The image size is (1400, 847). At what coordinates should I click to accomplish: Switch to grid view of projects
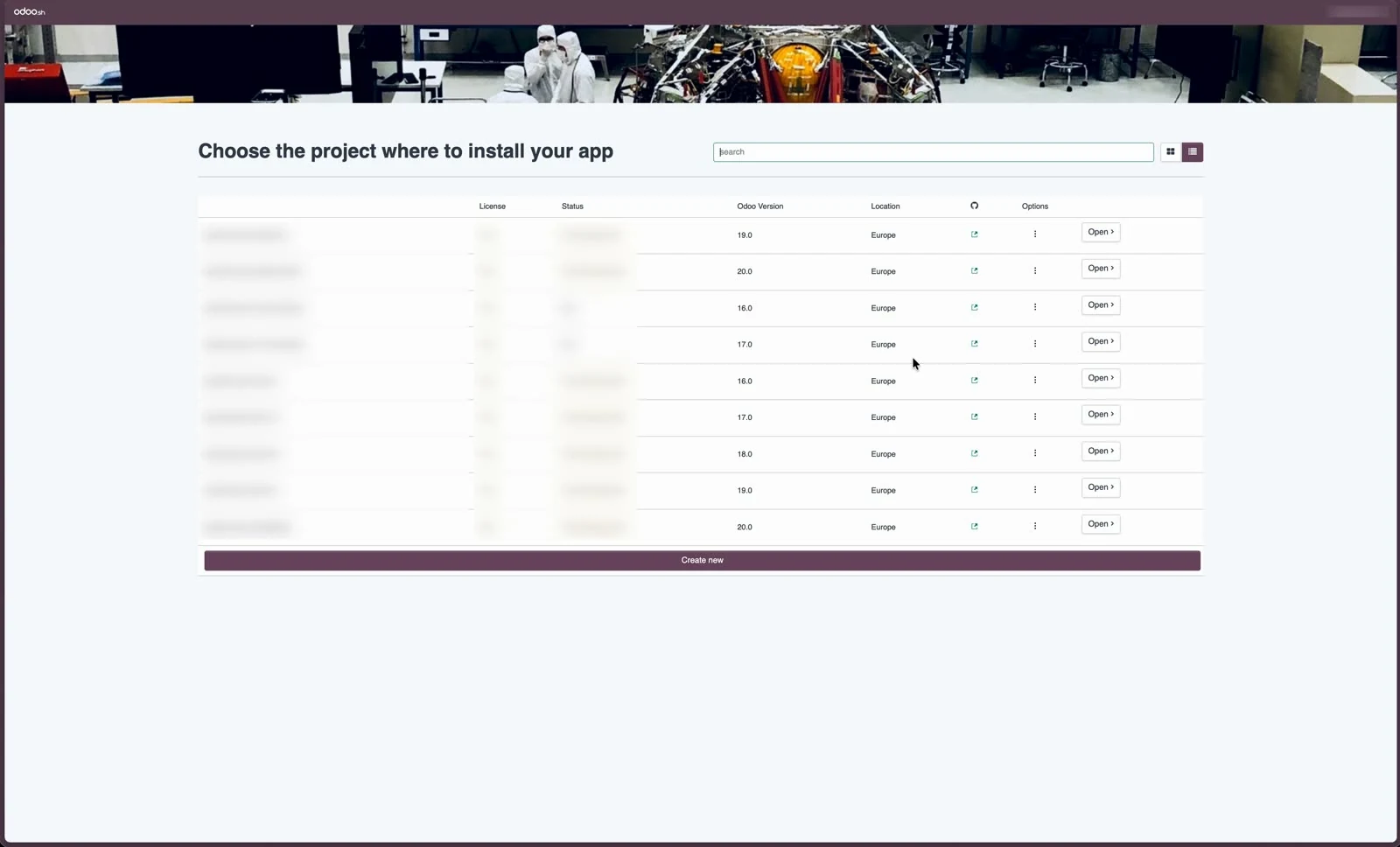coord(1170,152)
